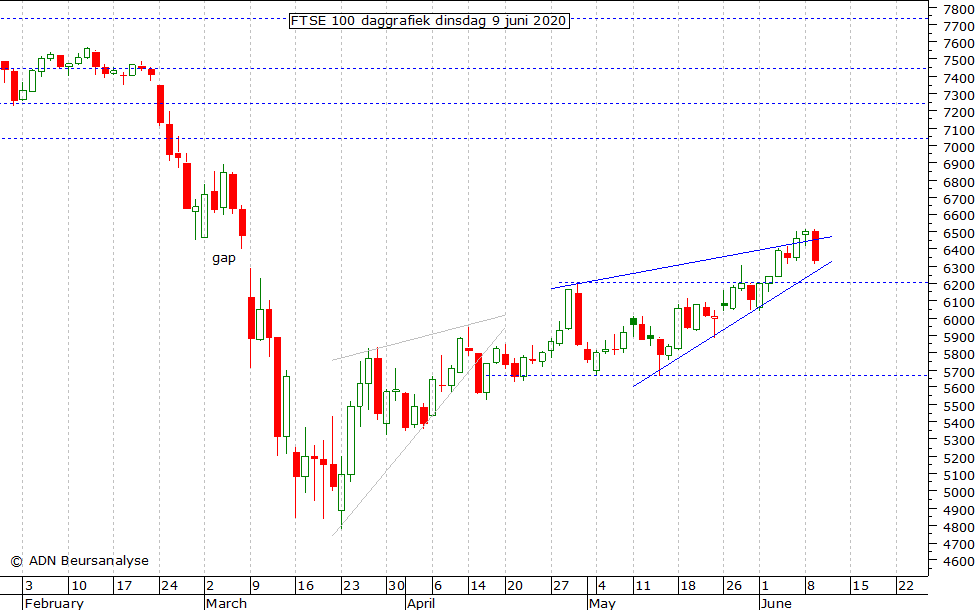
Task: Click date label 20 on time axis
Action: pyautogui.click(x=514, y=586)
